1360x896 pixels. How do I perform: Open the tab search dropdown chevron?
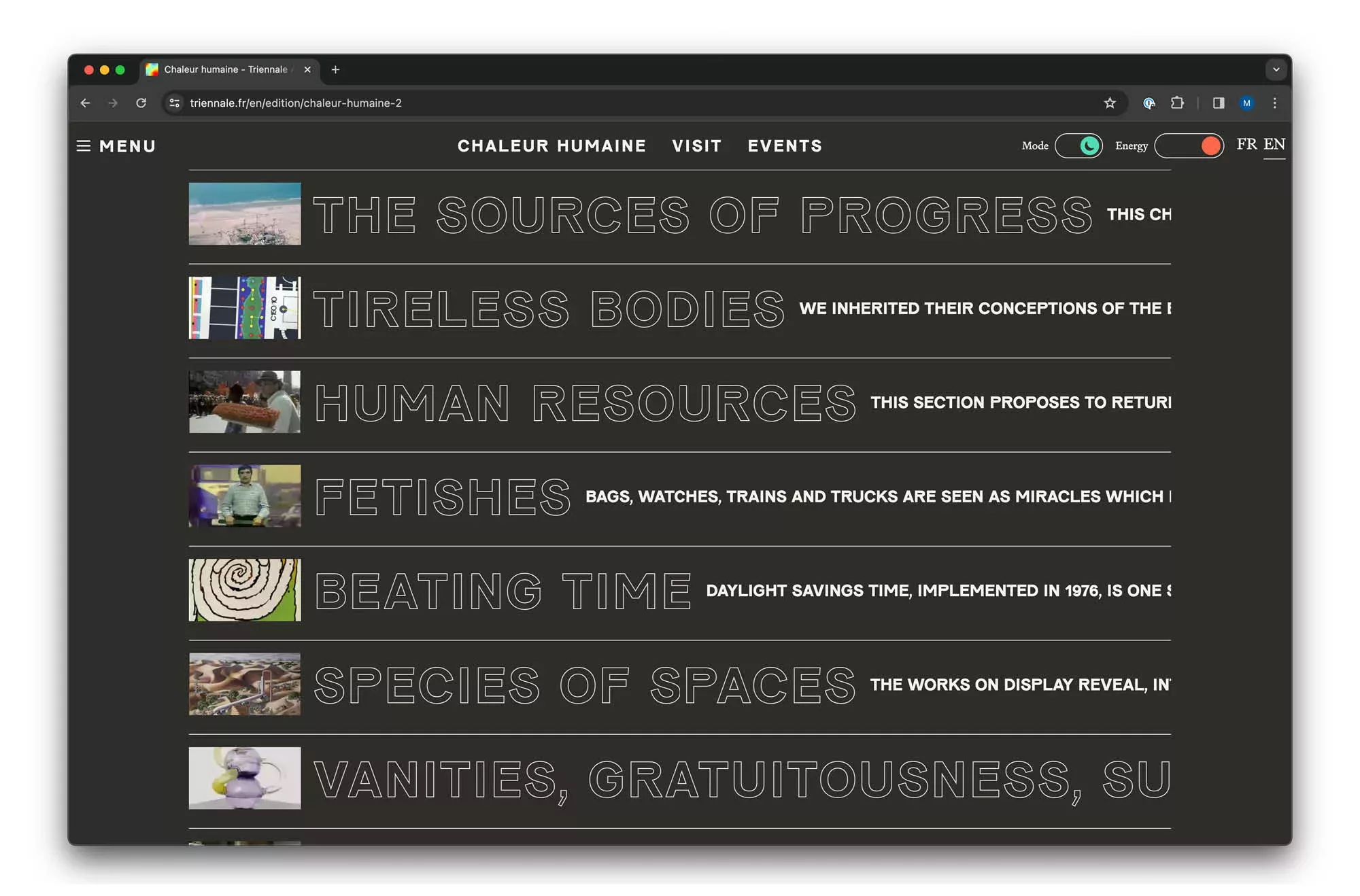pyautogui.click(x=1276, y=69)
